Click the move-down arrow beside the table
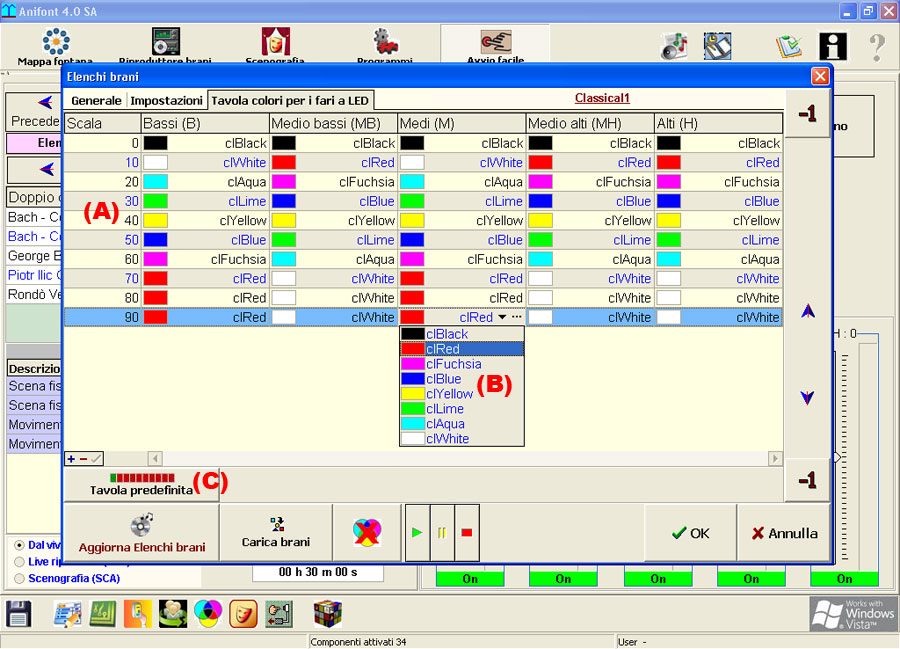Image resolution: width=900 pixels, height=649 pixels. click(x=808, y=398)
